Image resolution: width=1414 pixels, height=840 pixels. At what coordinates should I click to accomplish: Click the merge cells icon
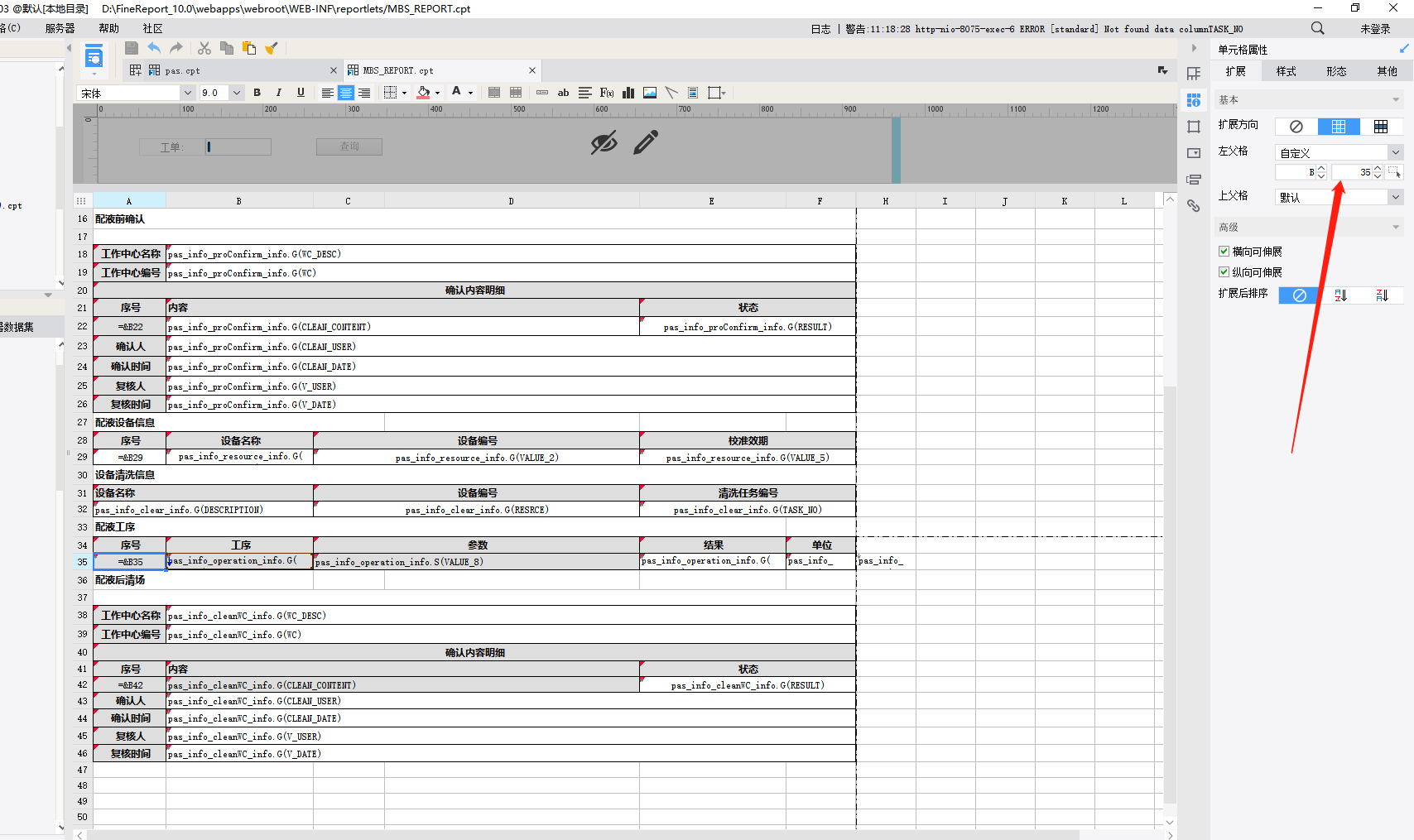click(494, 93)
